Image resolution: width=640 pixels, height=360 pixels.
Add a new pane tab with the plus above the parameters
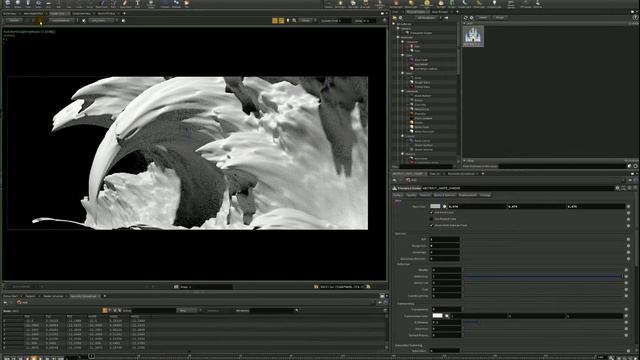(x=483, y=173)
